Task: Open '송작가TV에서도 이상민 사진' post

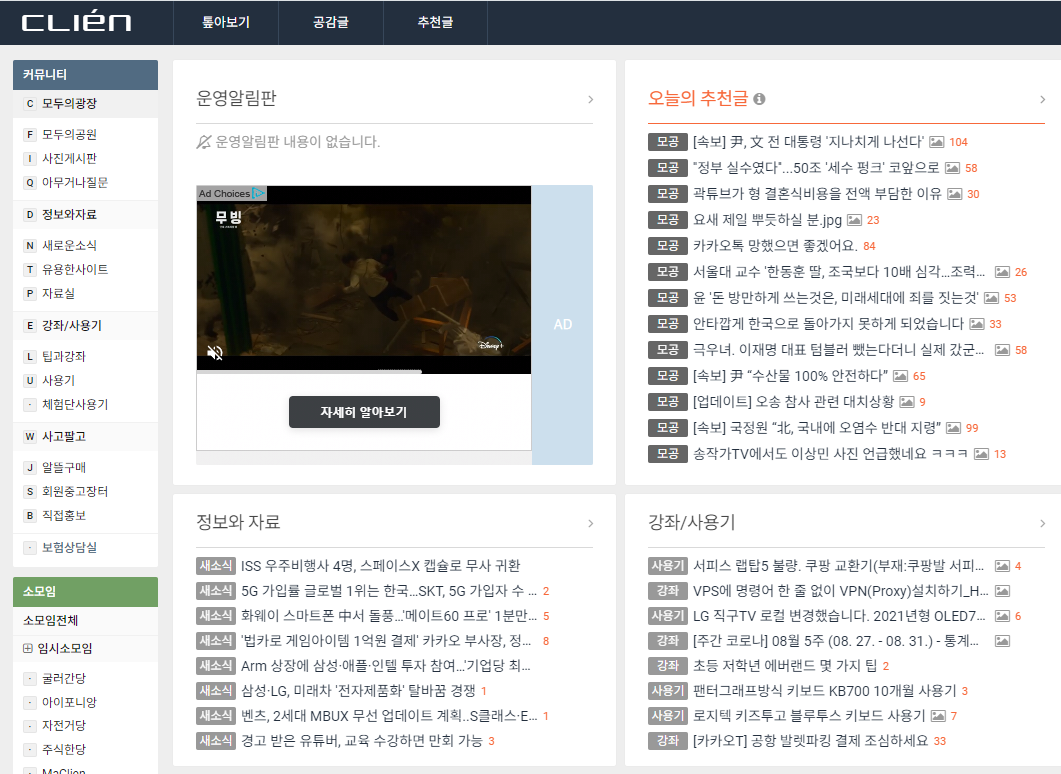Action: tap(830, 454)
